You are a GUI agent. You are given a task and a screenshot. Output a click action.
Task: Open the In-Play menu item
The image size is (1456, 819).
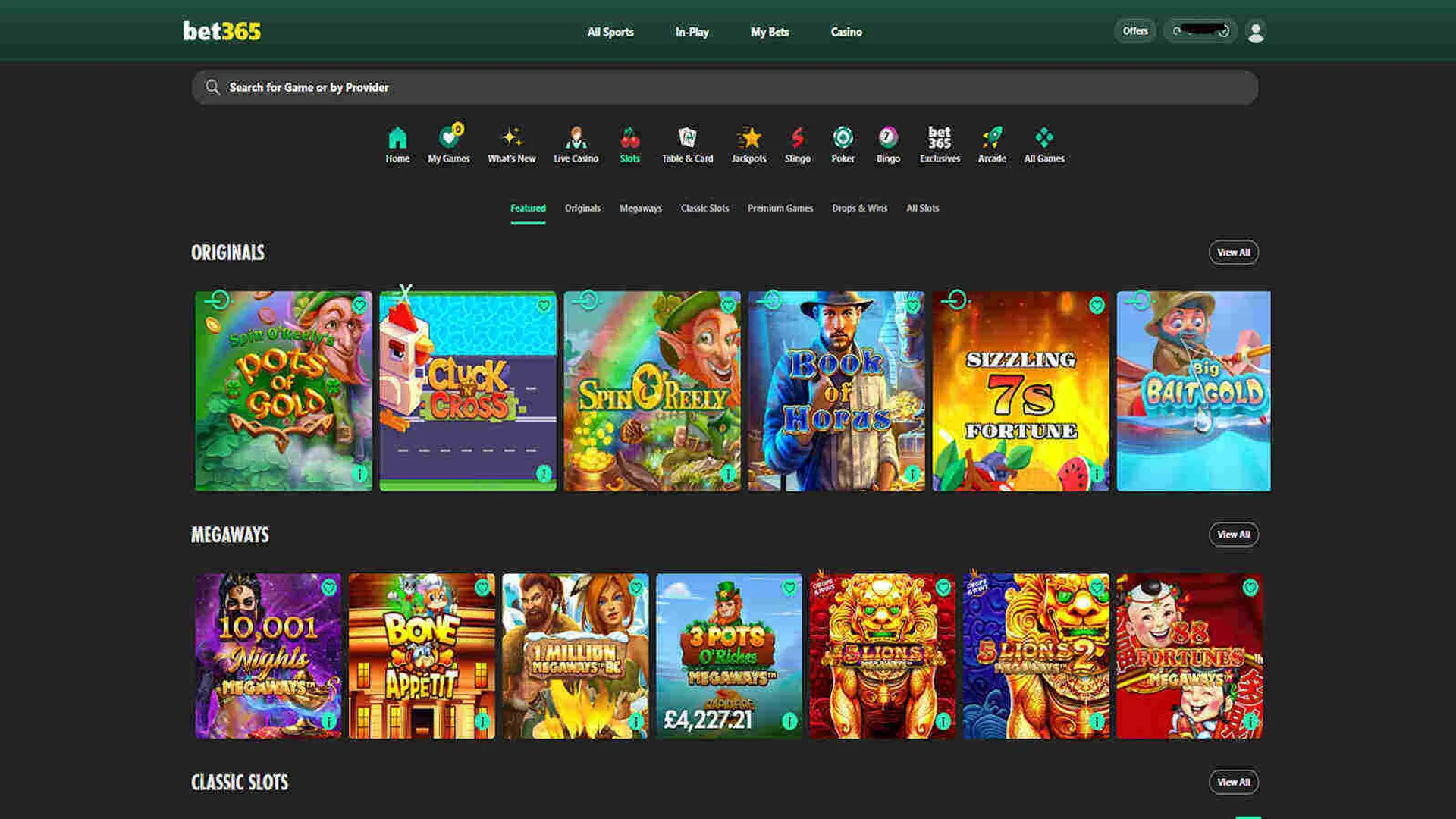(x=691, y=32)
